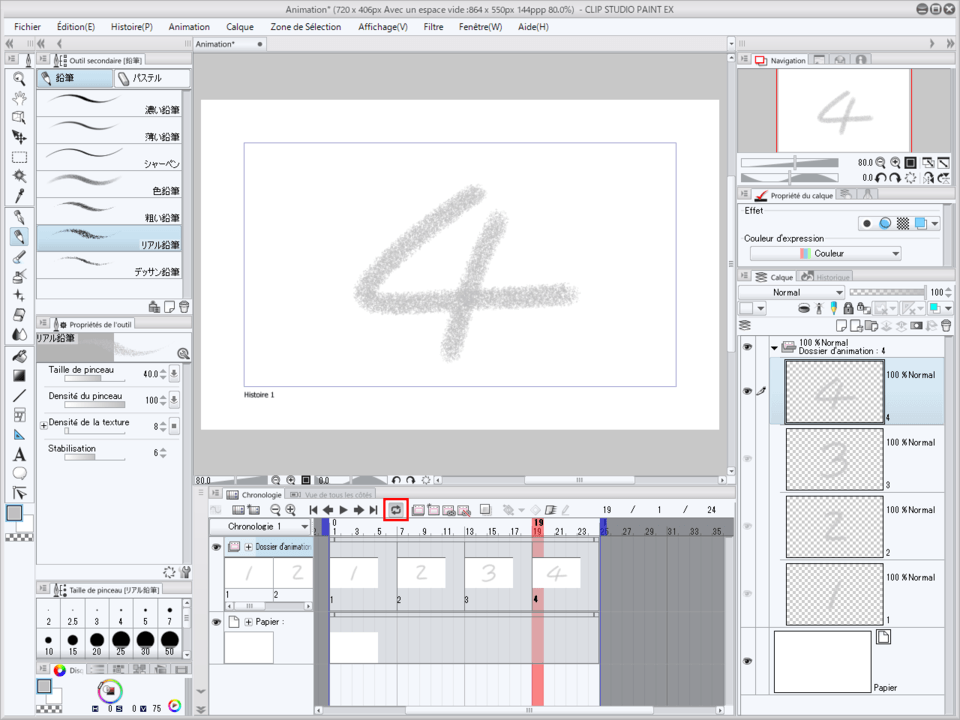Expand Dossier d'animation track in timeline

click(249, 547)
